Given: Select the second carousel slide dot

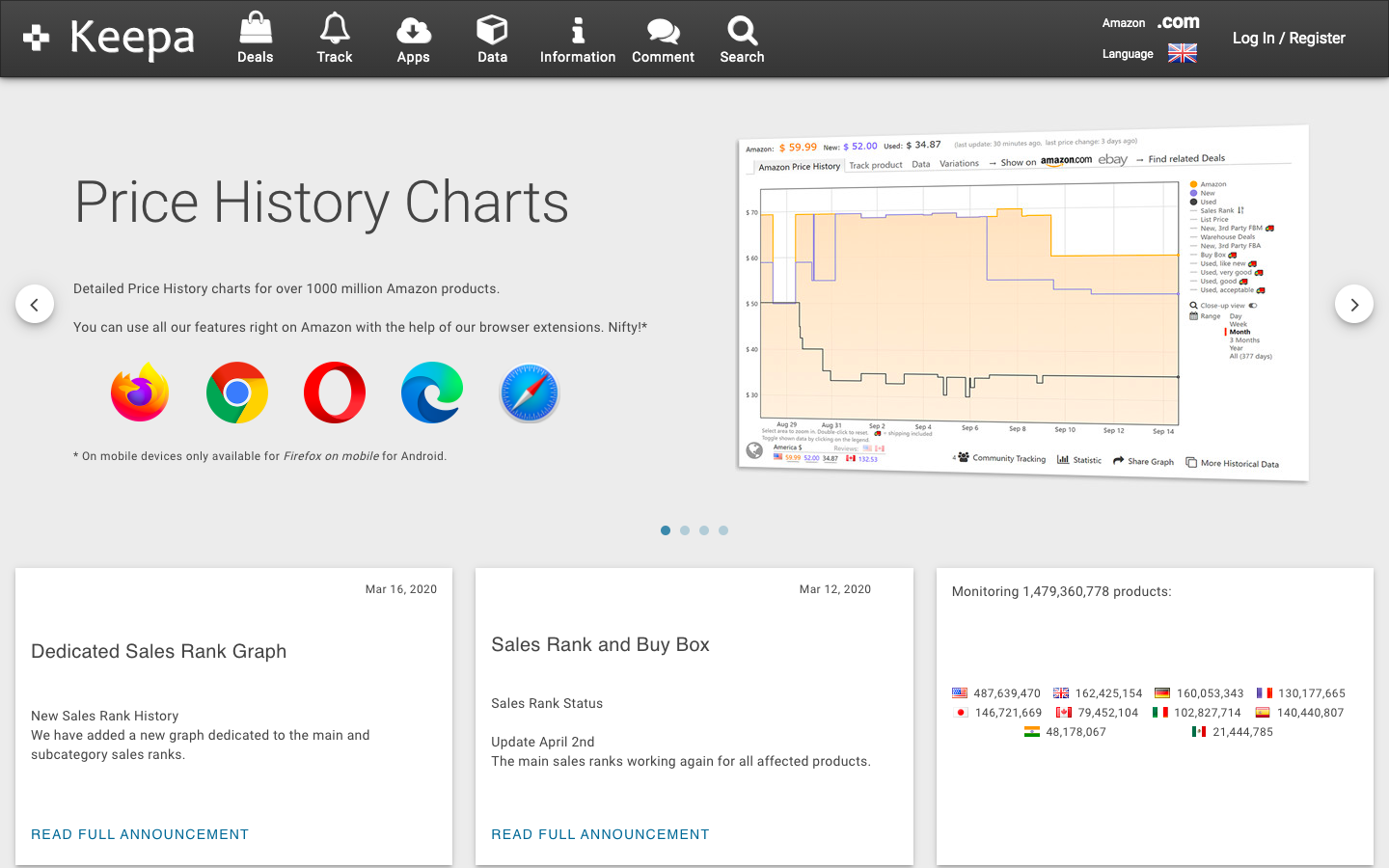Looking at the screenshot, I should (x=685, y=530).
